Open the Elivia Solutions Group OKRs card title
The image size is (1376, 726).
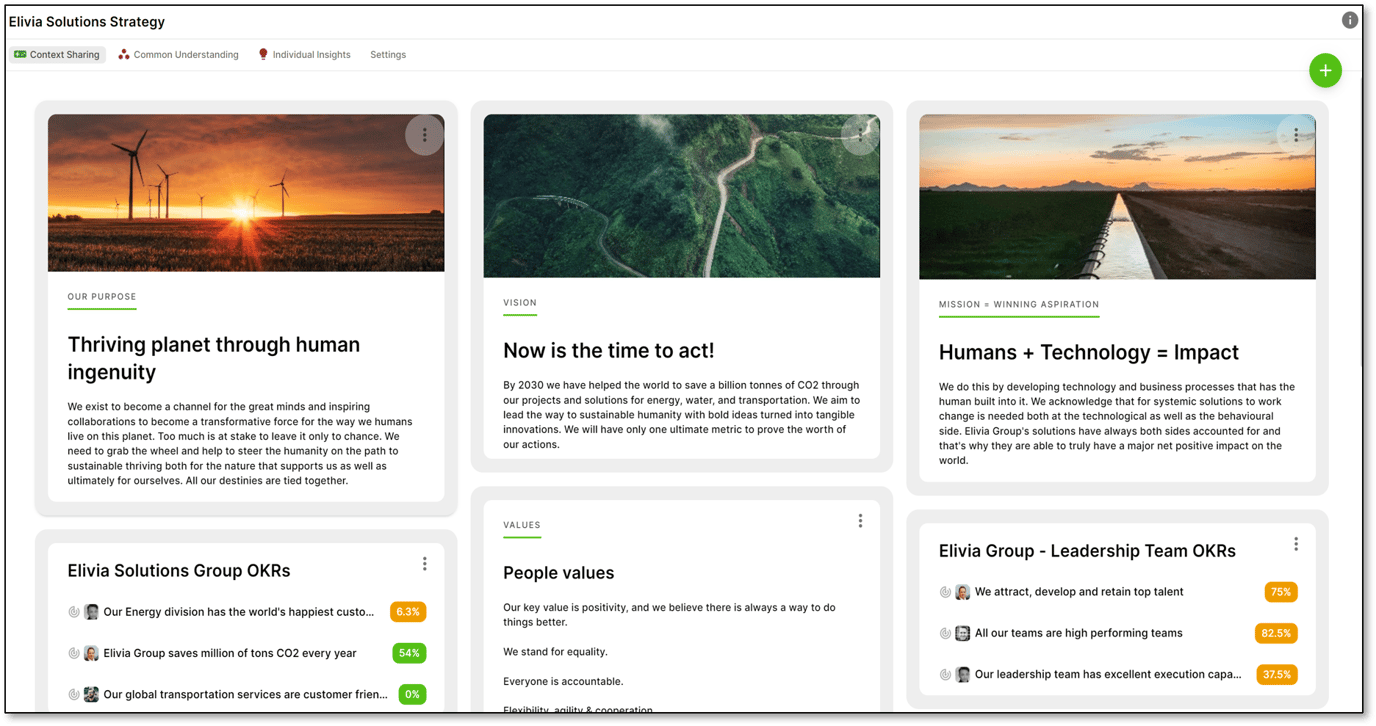tap(178, 570)
